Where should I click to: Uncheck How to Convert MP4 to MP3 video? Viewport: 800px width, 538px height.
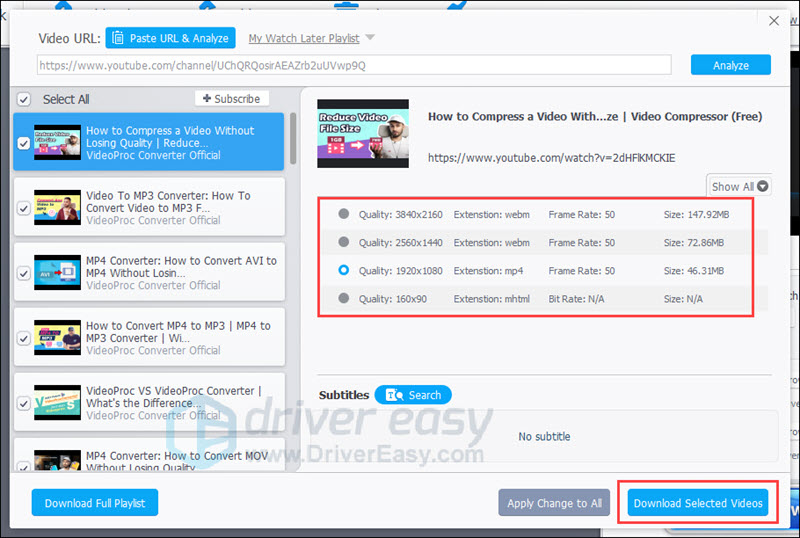point(23,338)
